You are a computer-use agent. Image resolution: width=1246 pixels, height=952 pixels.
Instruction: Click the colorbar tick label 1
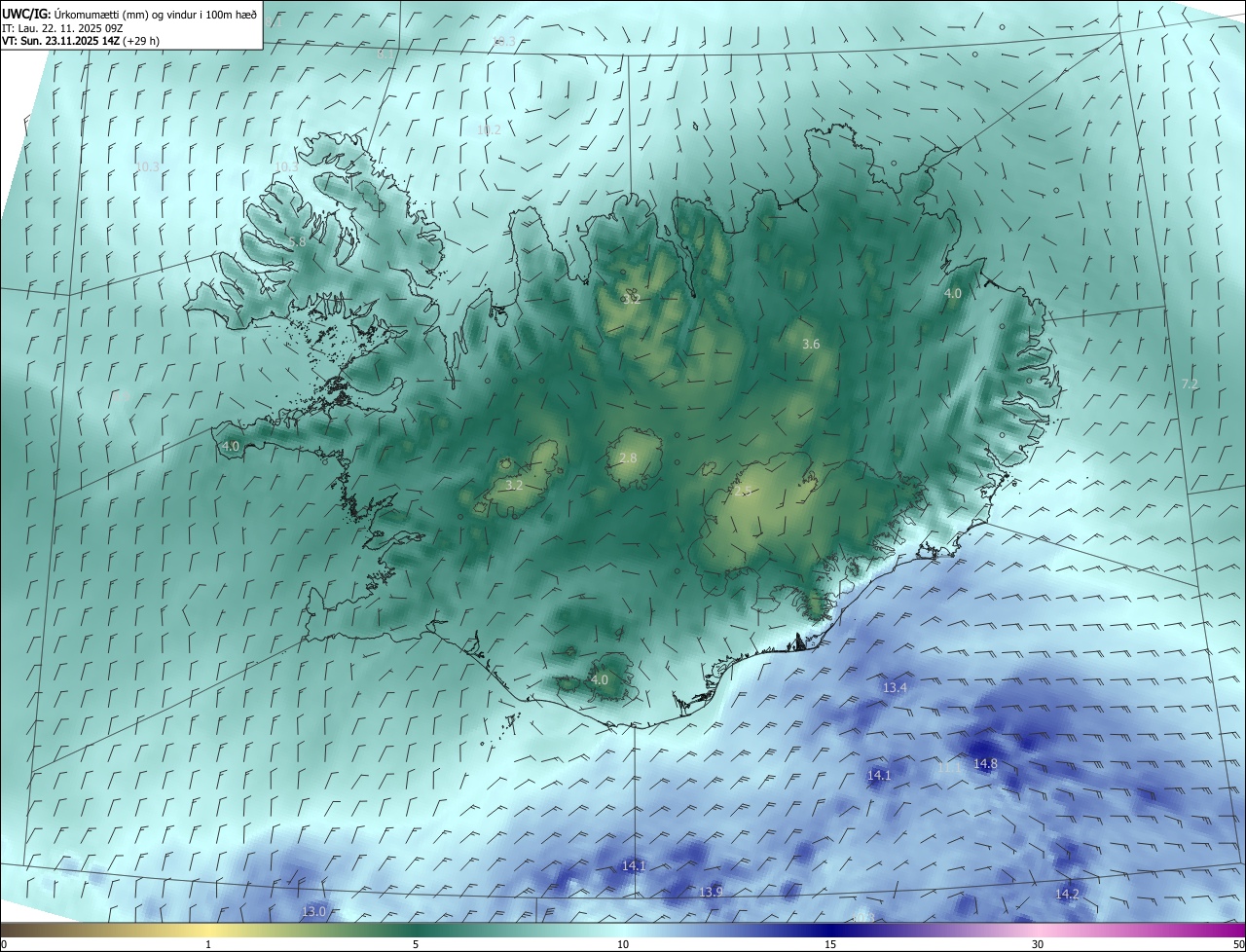tap(208, 944)
